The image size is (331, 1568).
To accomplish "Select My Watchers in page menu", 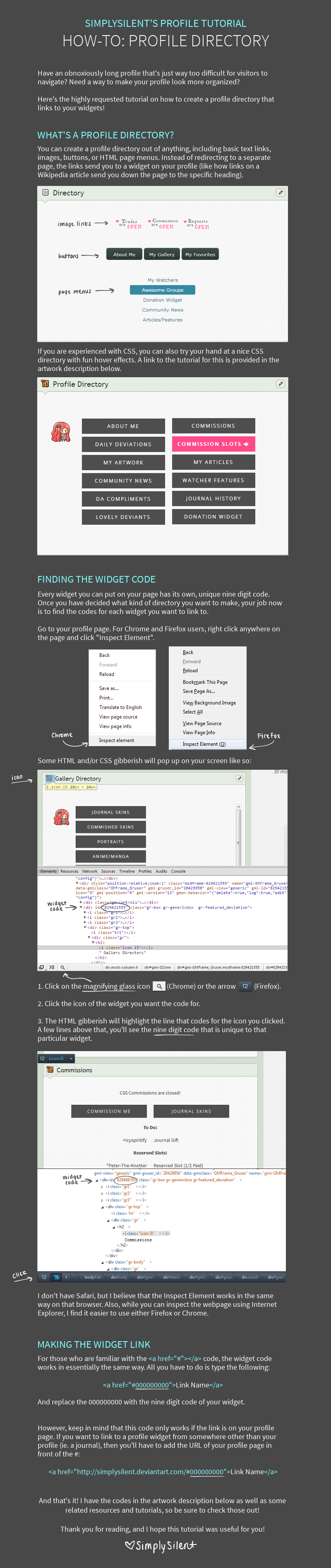I will (163, 280).
